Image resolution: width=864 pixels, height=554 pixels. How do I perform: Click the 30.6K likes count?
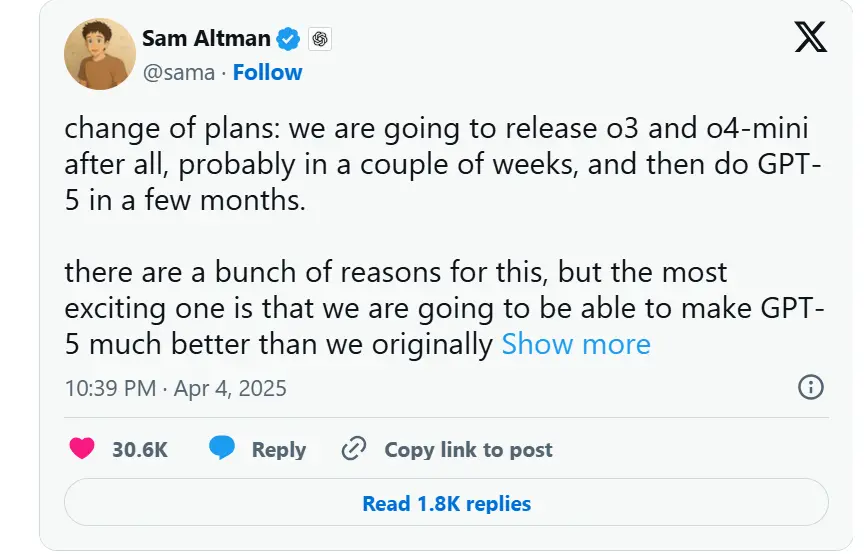[x=139, y=450]
